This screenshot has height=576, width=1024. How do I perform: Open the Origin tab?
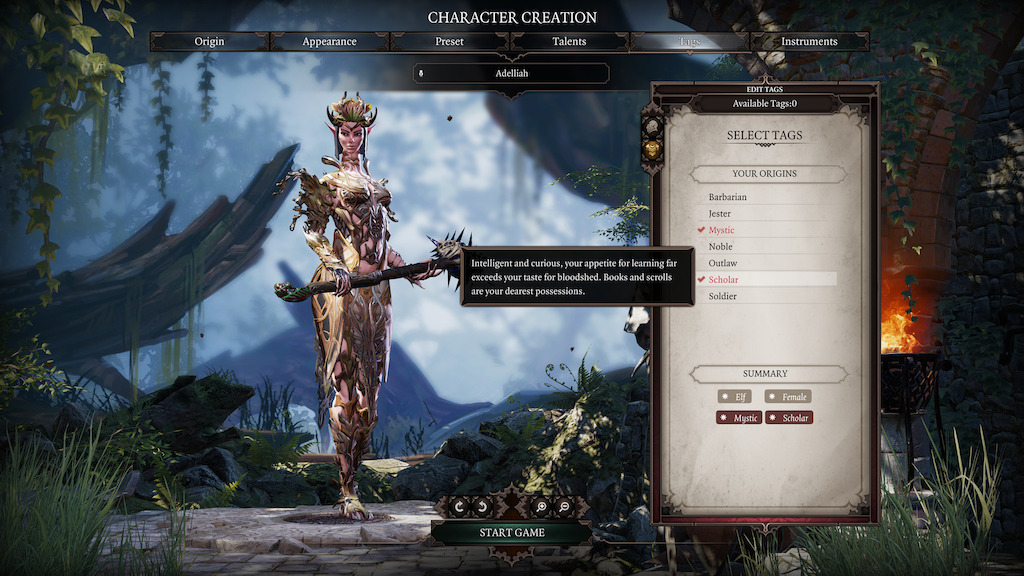[209, 41]
